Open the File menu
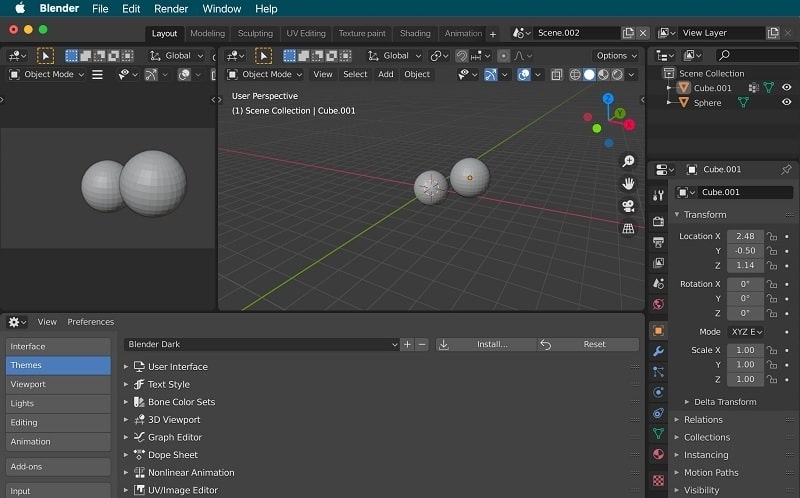 tap(100, 9)
